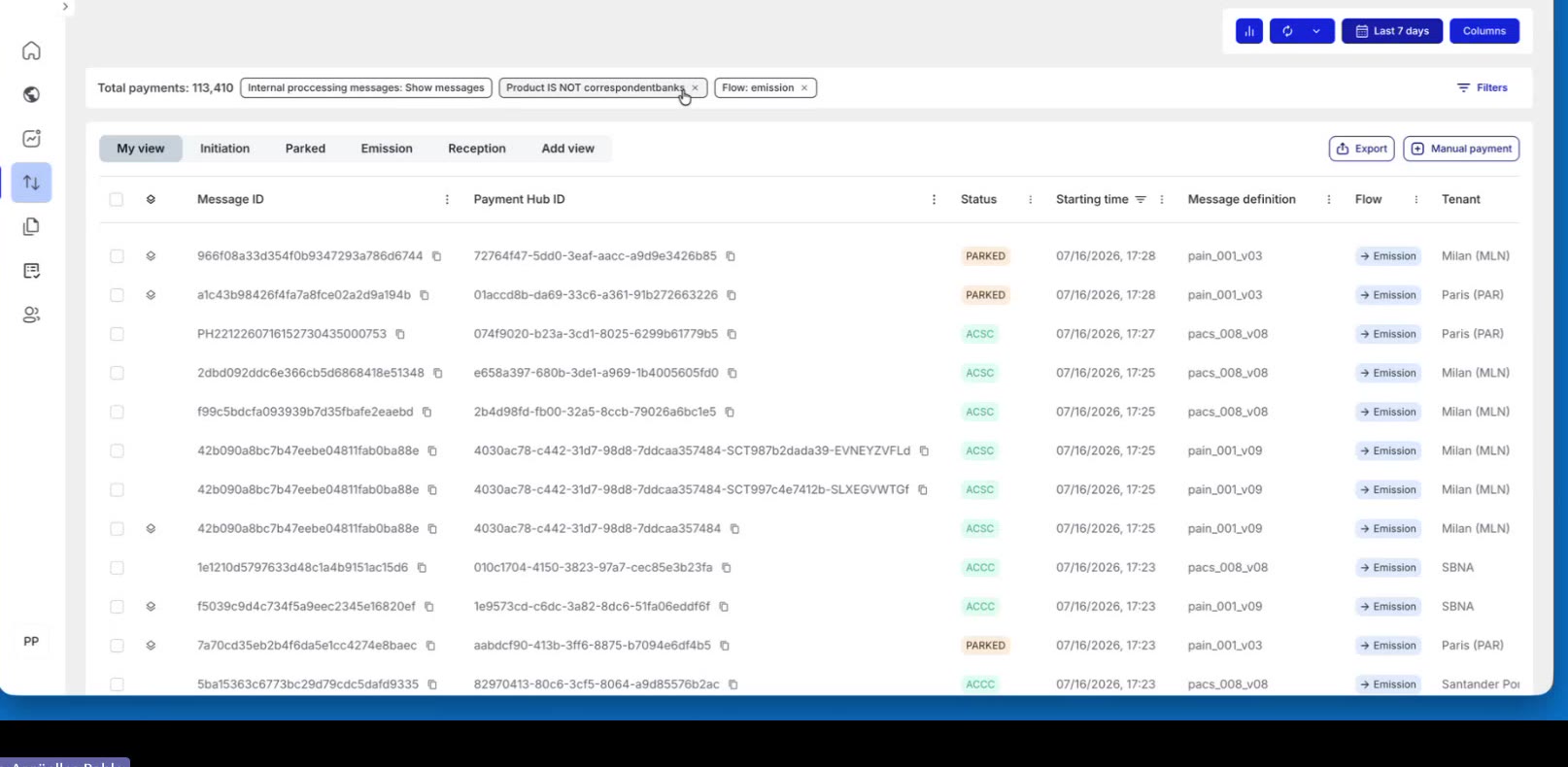This screenshot has width=1568, height=767.
Task: Click the refresh icon button
Action: [x=1287, y=31]
